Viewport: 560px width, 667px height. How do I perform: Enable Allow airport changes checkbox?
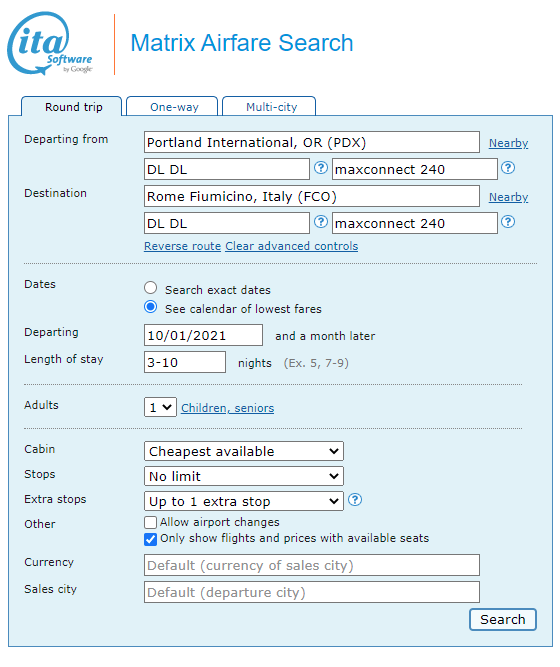point(150,522)
